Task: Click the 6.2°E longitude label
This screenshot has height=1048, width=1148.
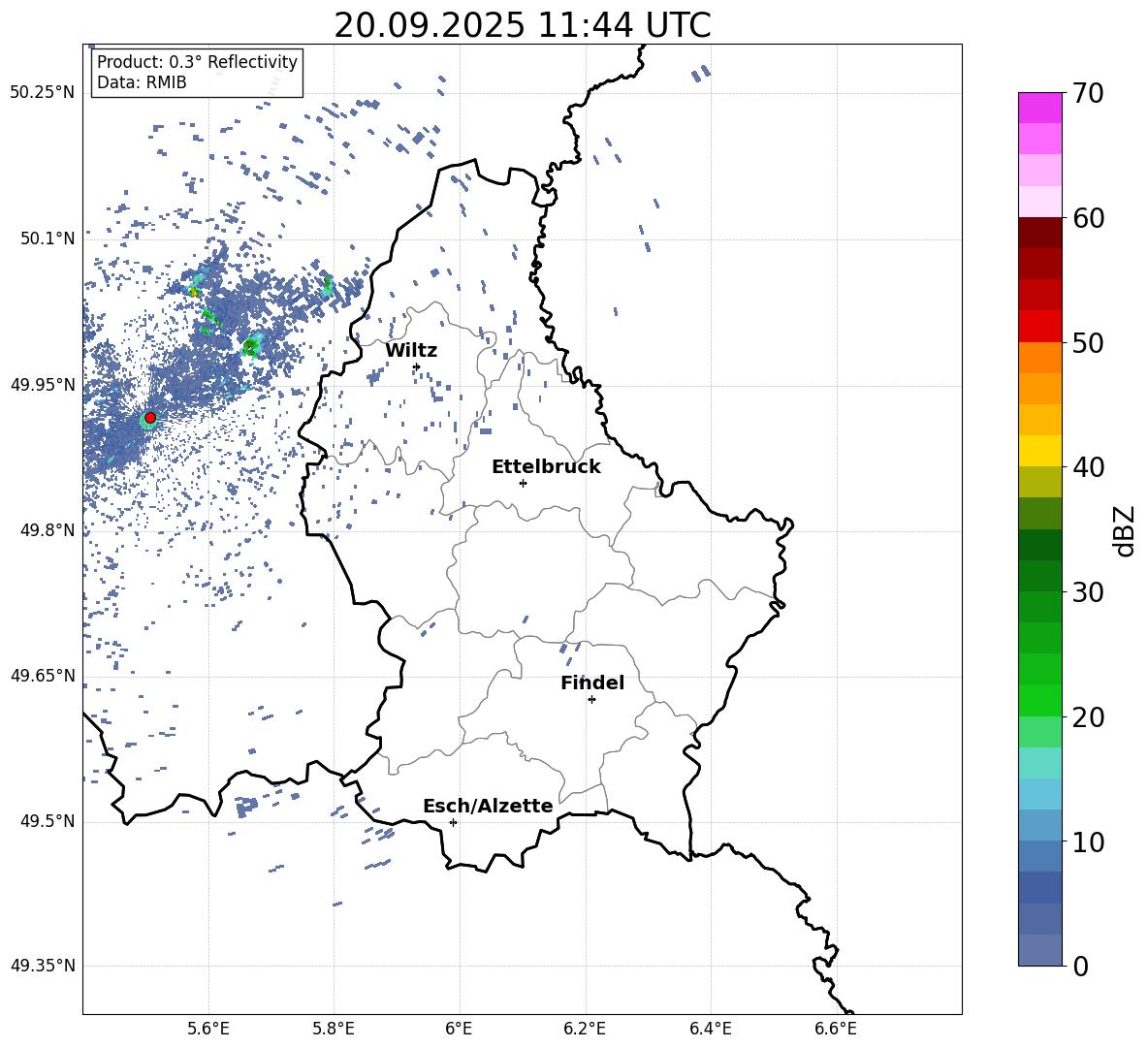Action: (x=585, y=1029)
